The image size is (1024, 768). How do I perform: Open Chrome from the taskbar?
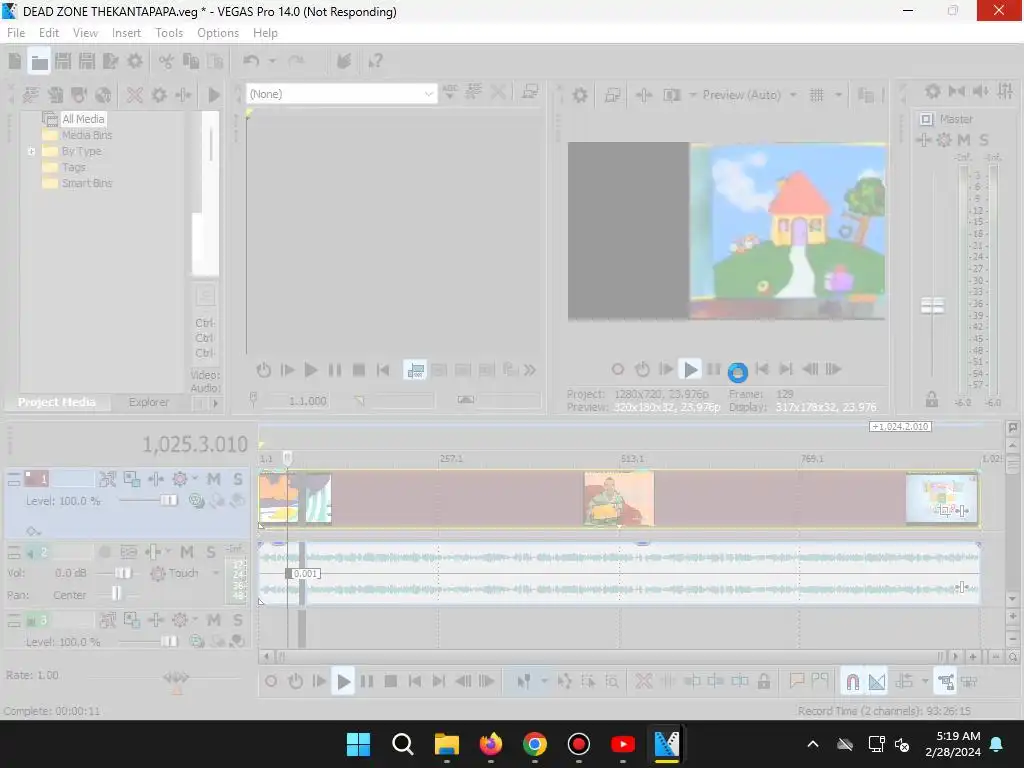click(x=535, y=744)
